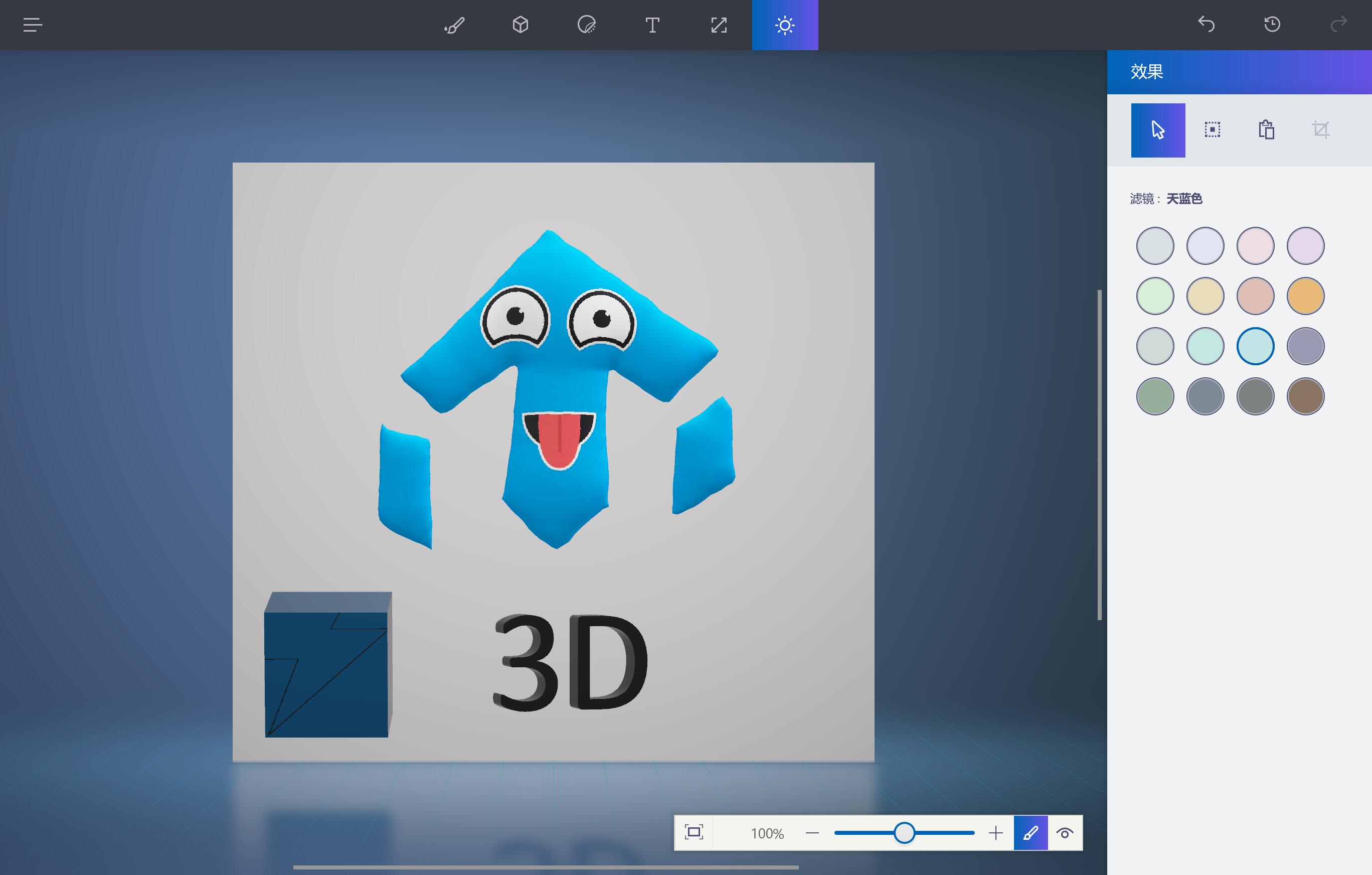Toggle the 2D view brush button
The height and width of the screenshot is (875, 1372).
tap(1030, 833)
